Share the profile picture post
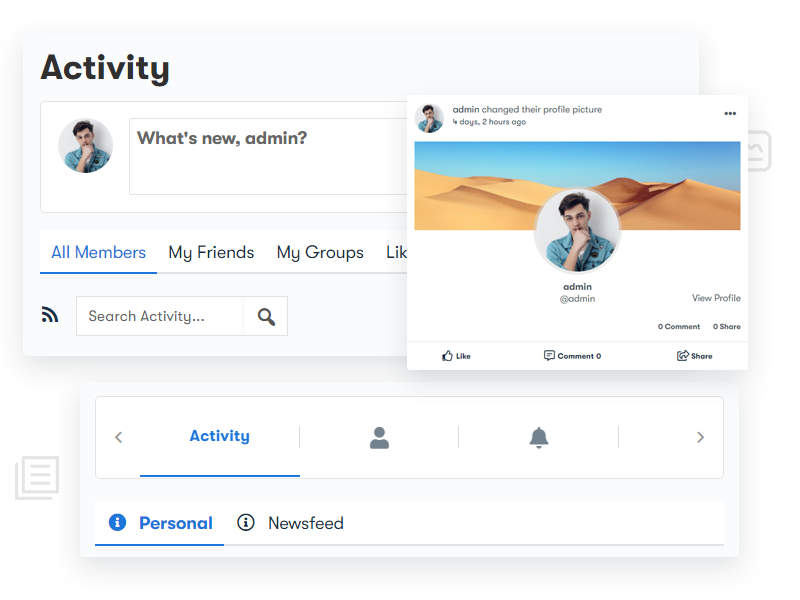 [694, 356]
